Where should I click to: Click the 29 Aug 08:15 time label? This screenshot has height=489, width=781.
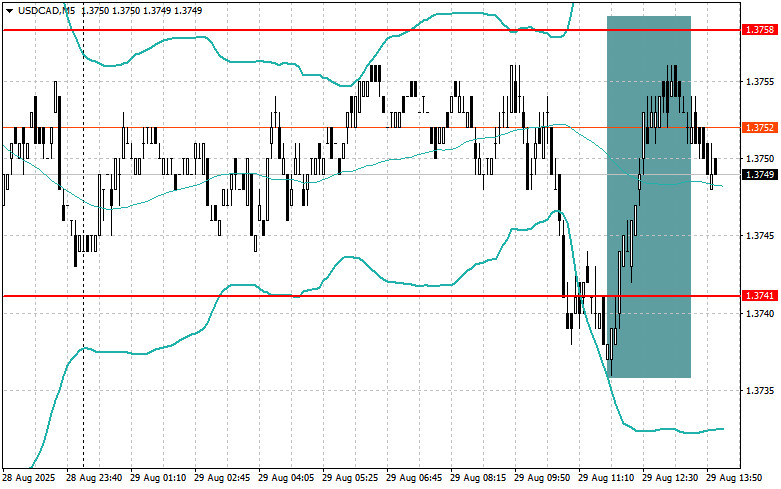coord(478,478)
